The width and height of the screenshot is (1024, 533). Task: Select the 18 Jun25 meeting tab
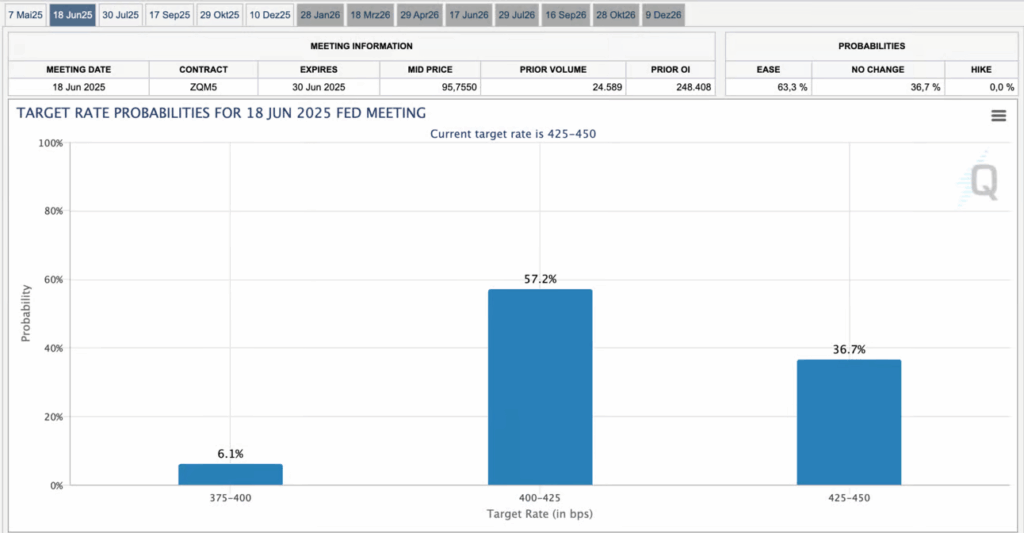pyautogui.click(x=73, y=15)
